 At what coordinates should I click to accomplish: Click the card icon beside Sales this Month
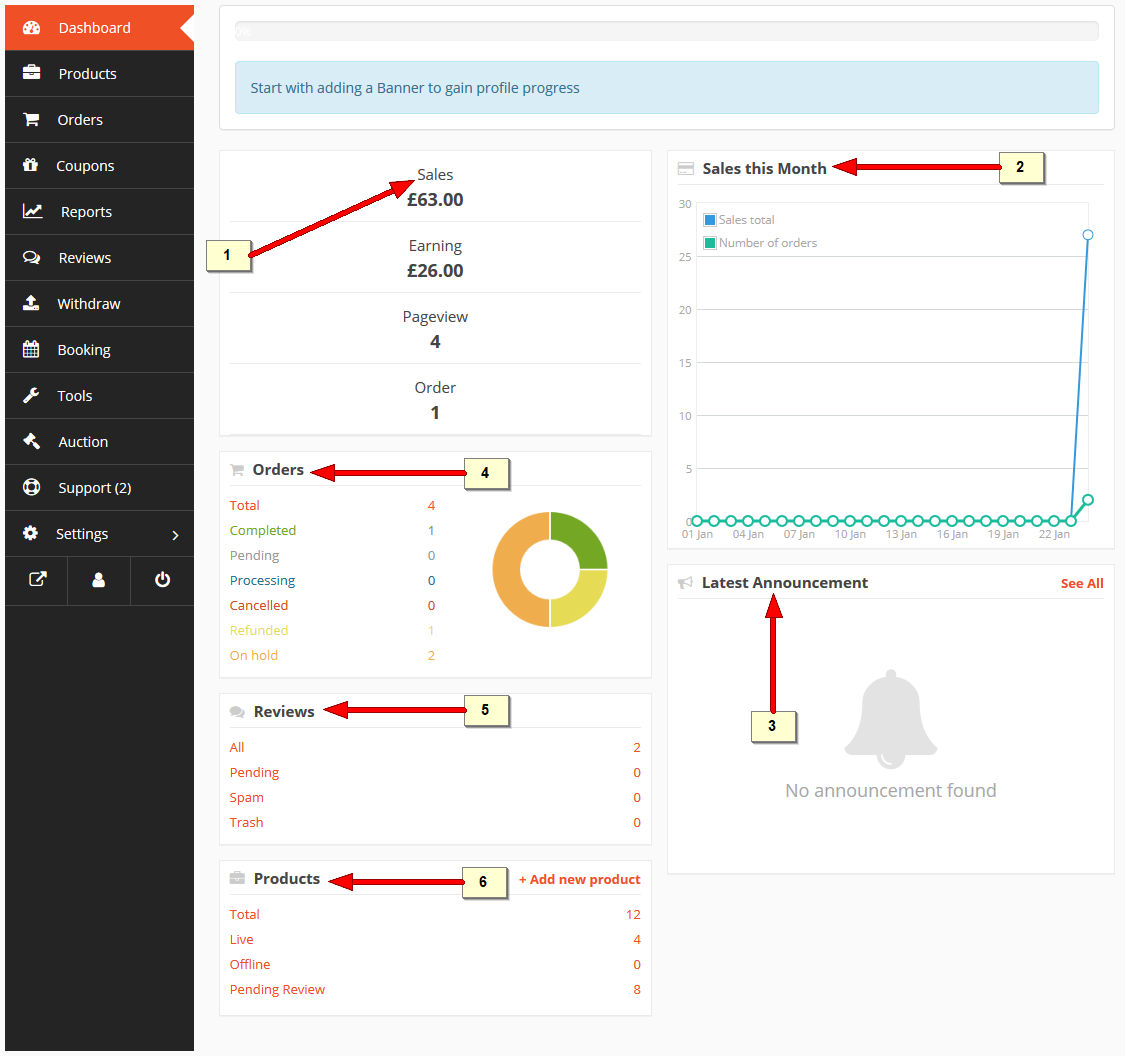tap(686, 169)
